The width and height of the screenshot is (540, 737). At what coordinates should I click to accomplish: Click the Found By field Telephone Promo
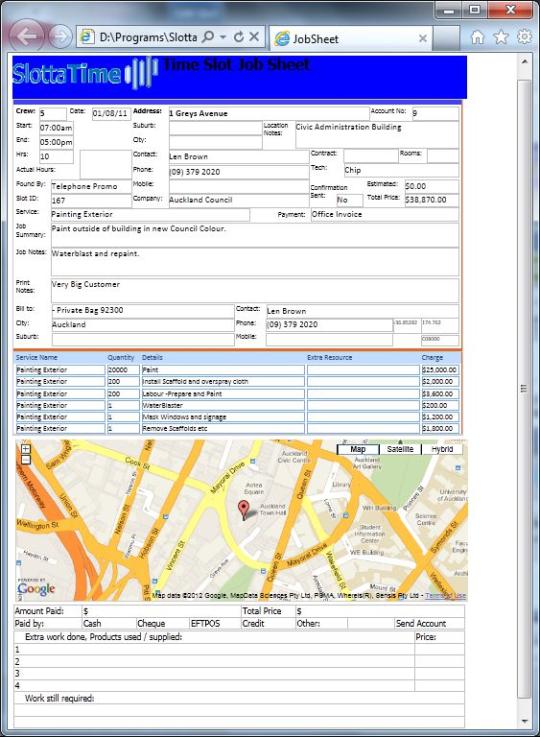[x=91, y=187]
